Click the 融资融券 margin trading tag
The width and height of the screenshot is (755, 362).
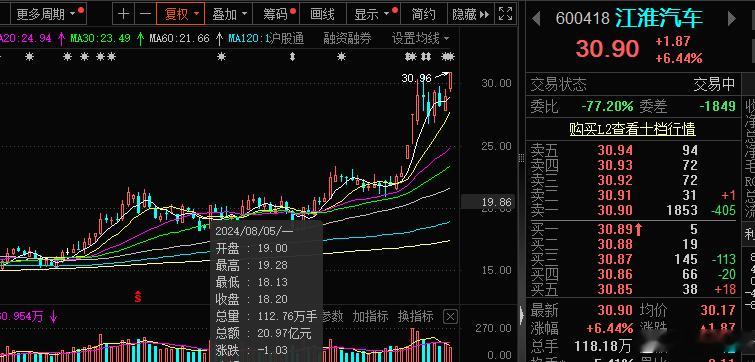pos(347,39)
